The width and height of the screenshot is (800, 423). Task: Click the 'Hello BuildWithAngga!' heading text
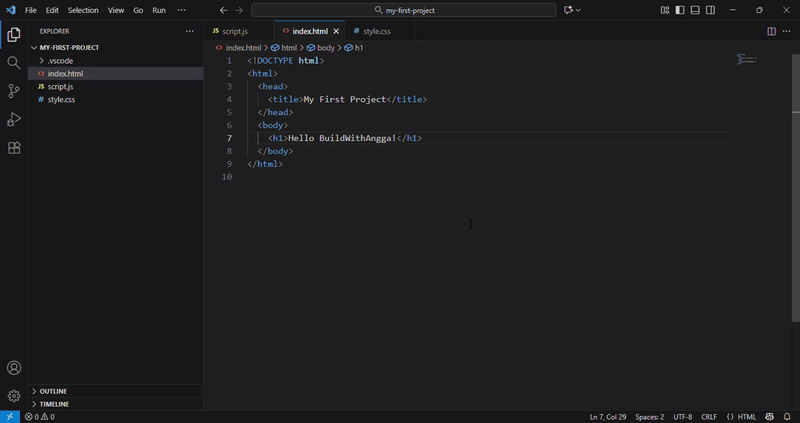(x=342, y=138)
